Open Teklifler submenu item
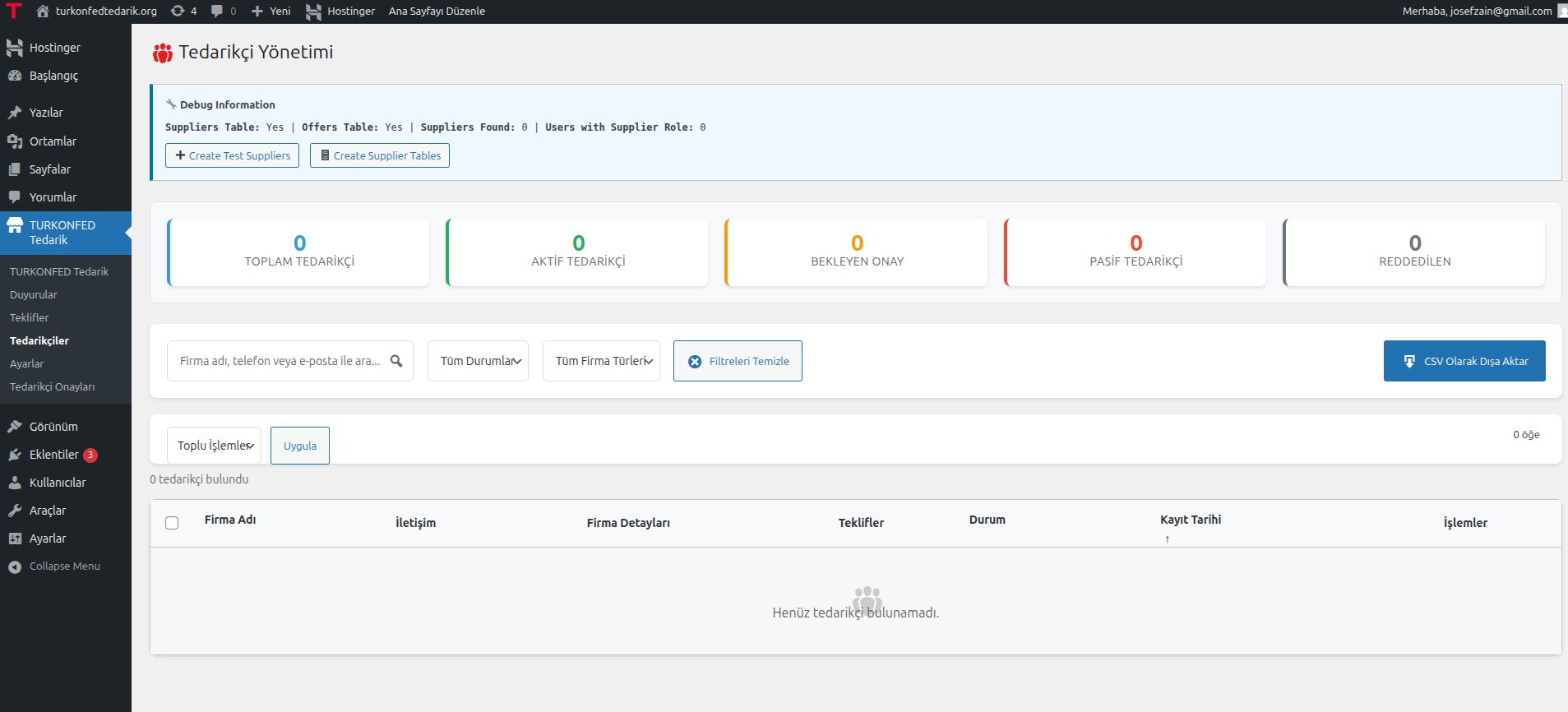1568x712 pixels. tap(30, 317)
